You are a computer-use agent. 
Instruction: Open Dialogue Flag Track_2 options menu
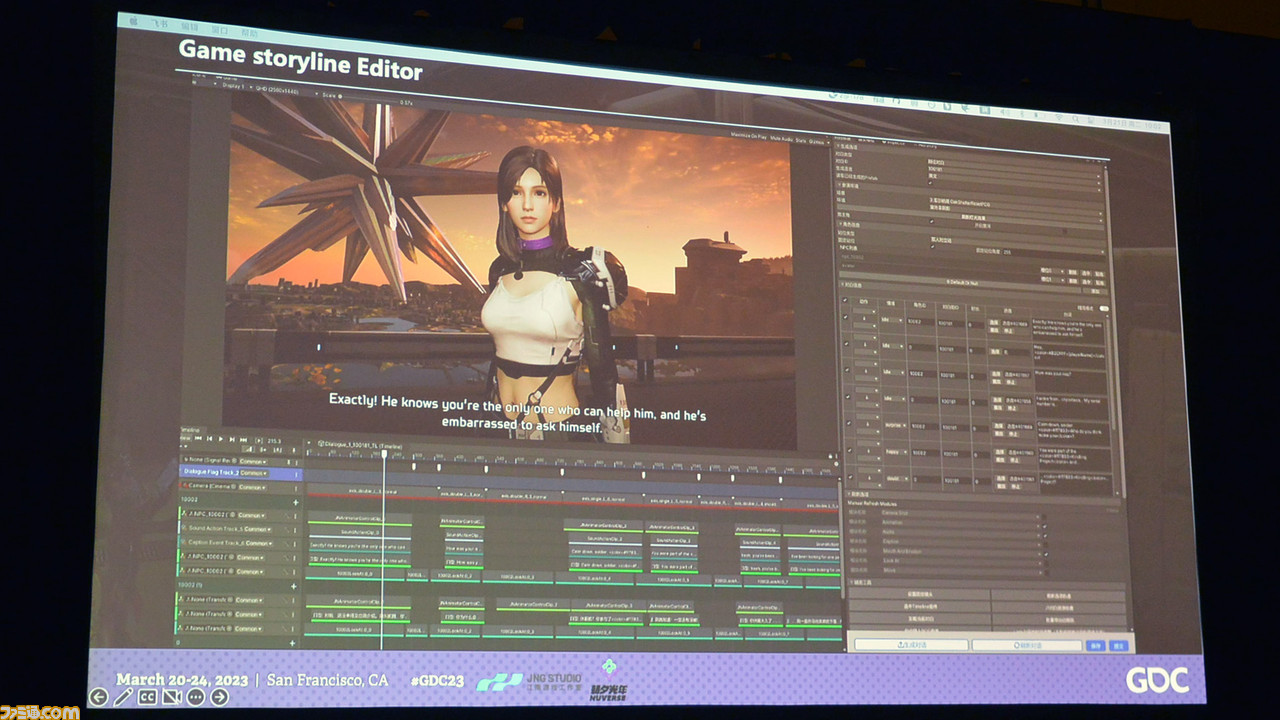pyautogui.click(x=296, y=474)
